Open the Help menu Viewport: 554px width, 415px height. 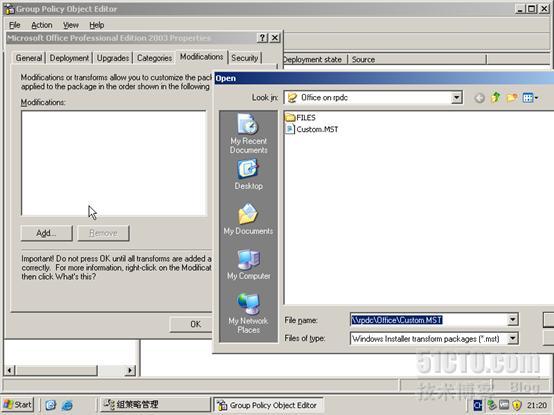[x=96, y=25]
